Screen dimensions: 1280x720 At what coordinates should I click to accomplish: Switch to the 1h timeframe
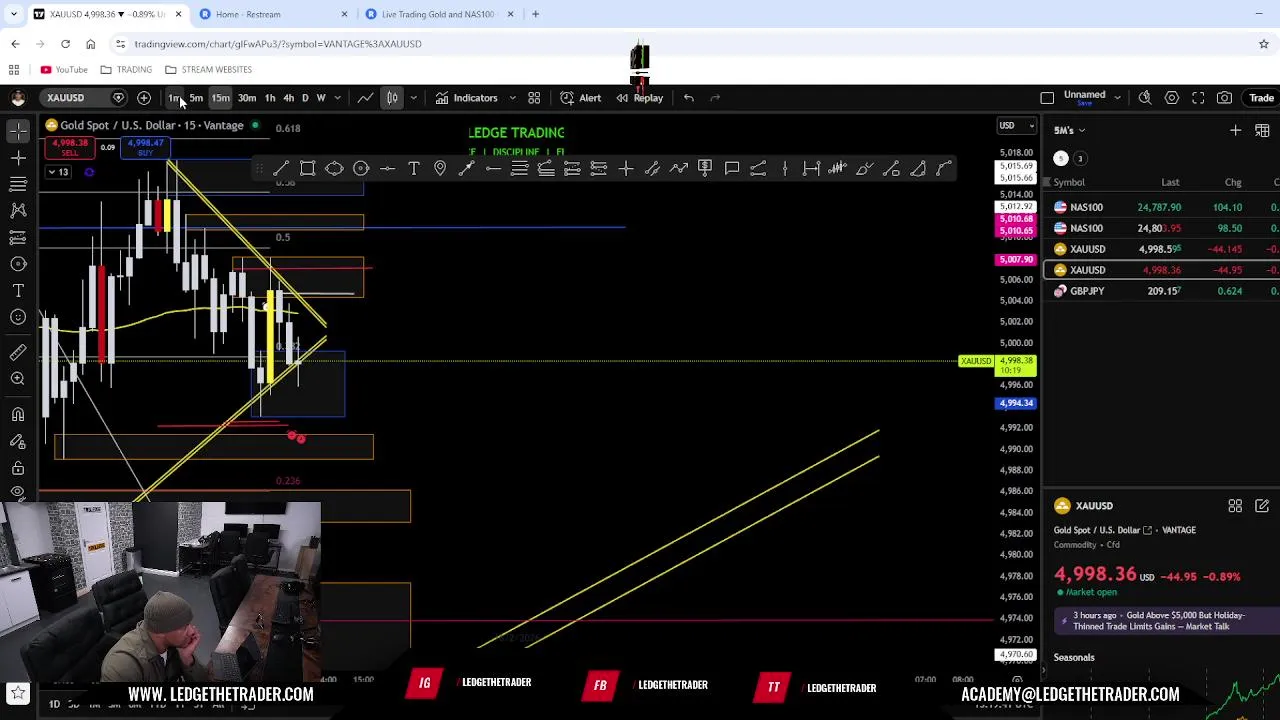270,98
